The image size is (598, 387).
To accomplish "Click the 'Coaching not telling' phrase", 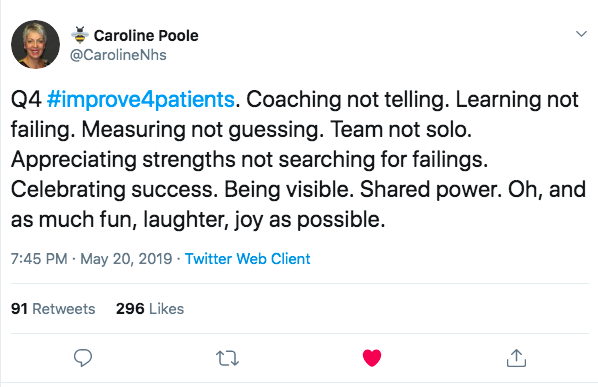I will click(x=345, y=100).
